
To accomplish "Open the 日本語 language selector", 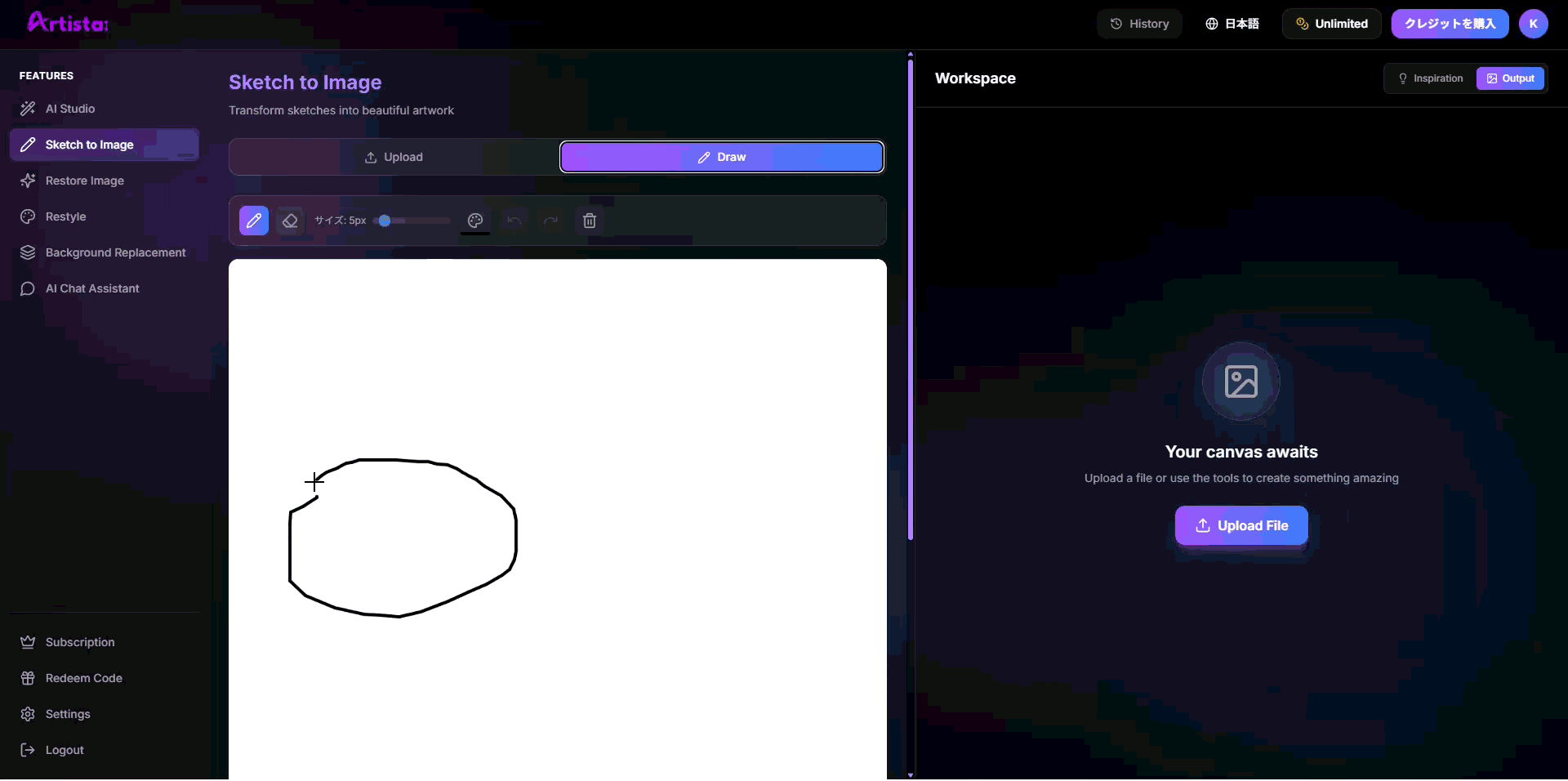I will pos(1232,24).
